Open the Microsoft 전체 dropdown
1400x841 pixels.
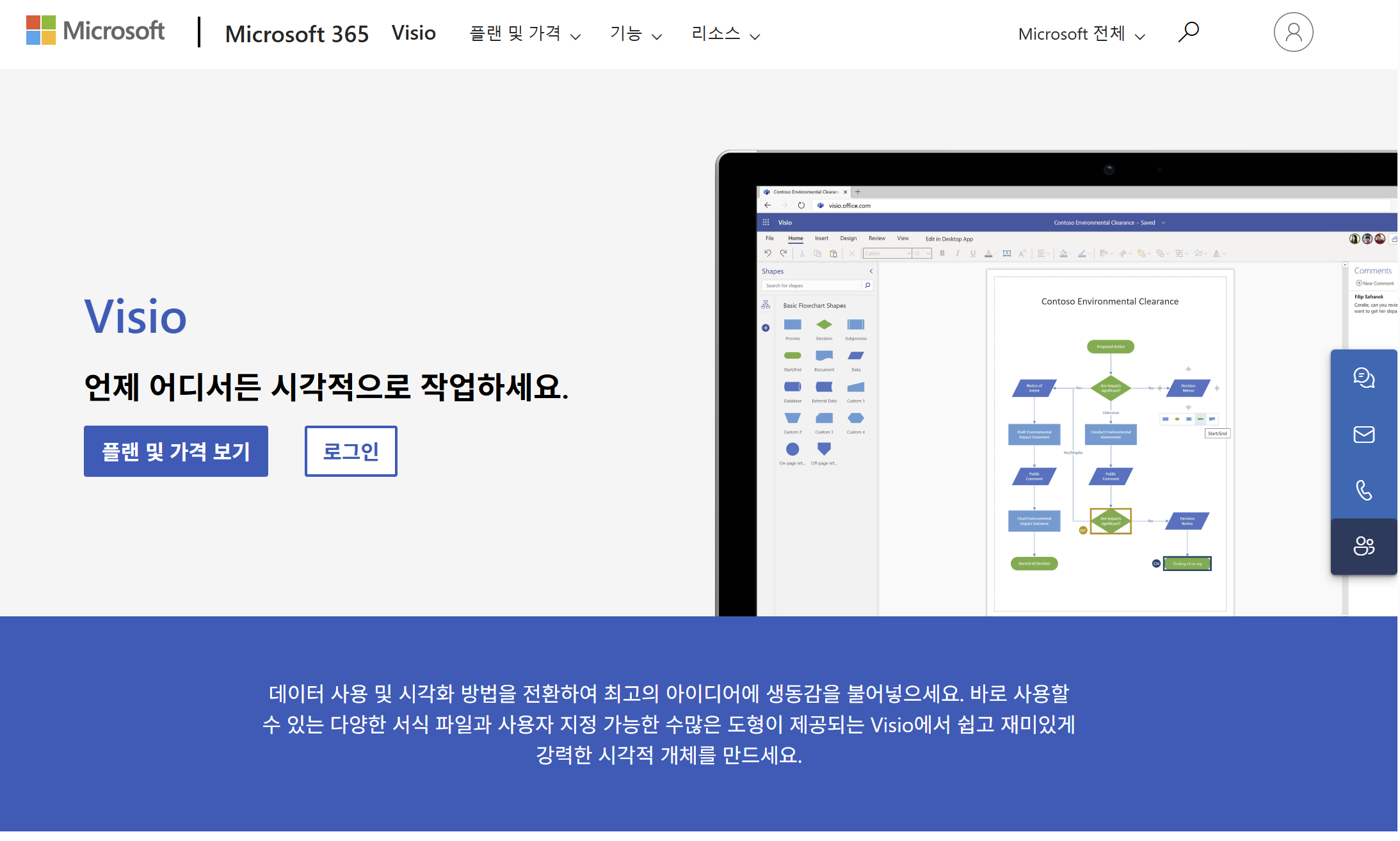(x=1081, y=34)
